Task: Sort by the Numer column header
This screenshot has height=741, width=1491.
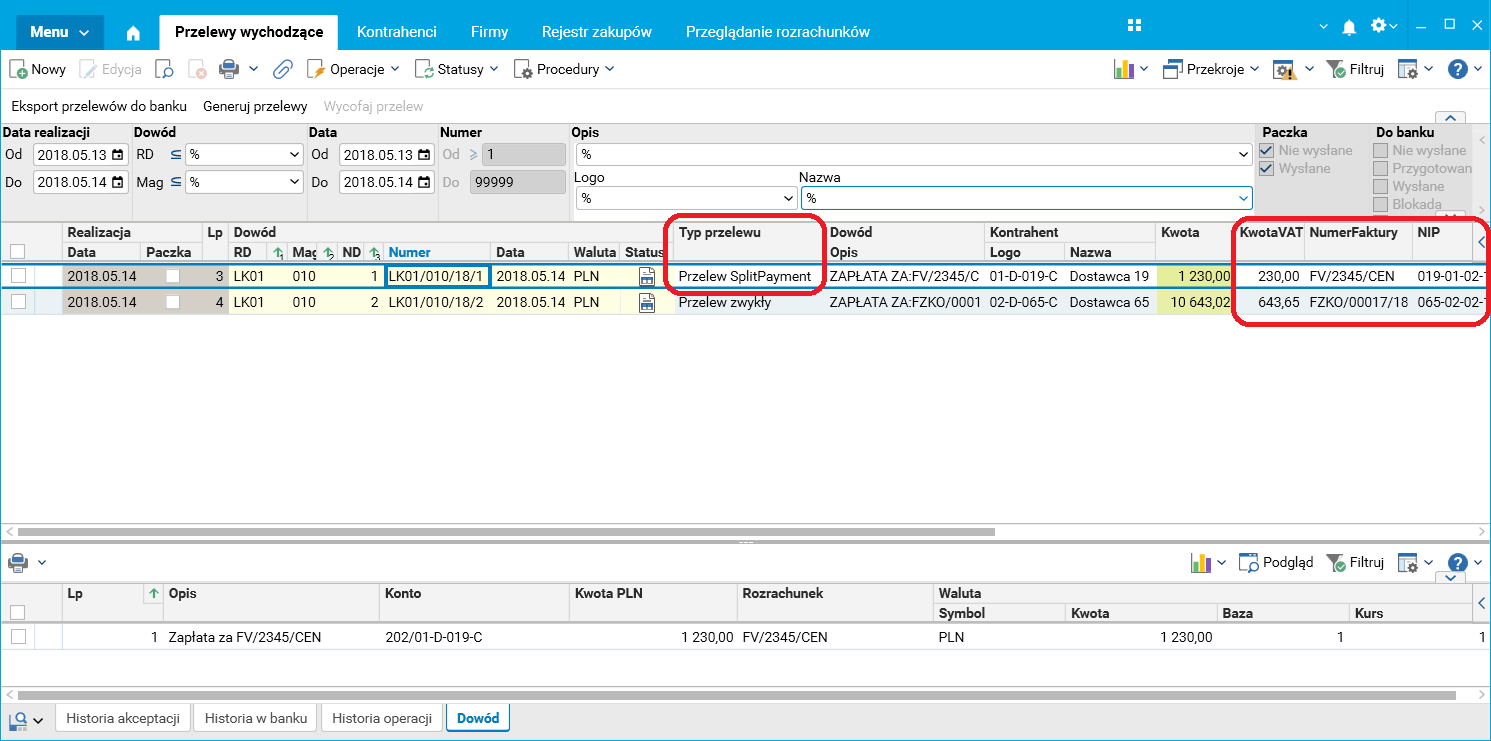Action: (437, 252)
